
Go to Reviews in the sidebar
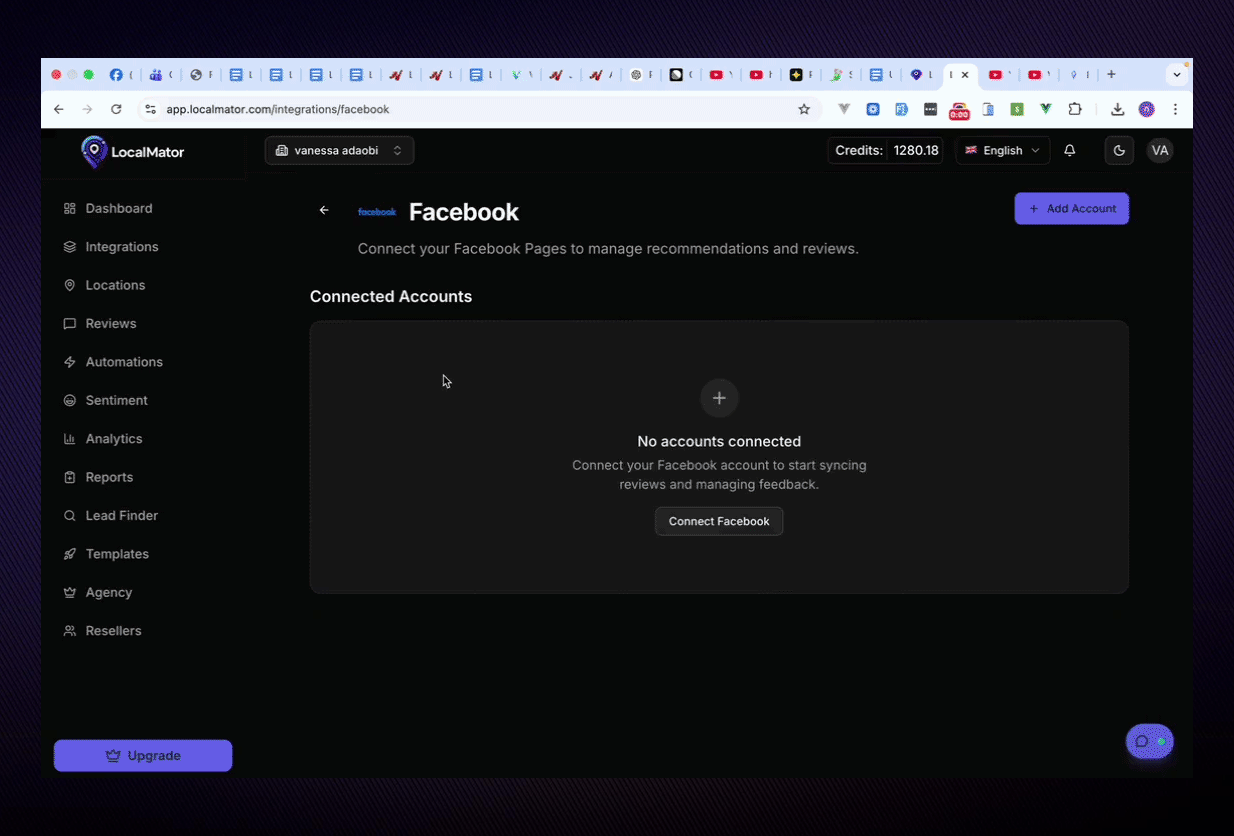pyautogui.click(x=110, y=324)
